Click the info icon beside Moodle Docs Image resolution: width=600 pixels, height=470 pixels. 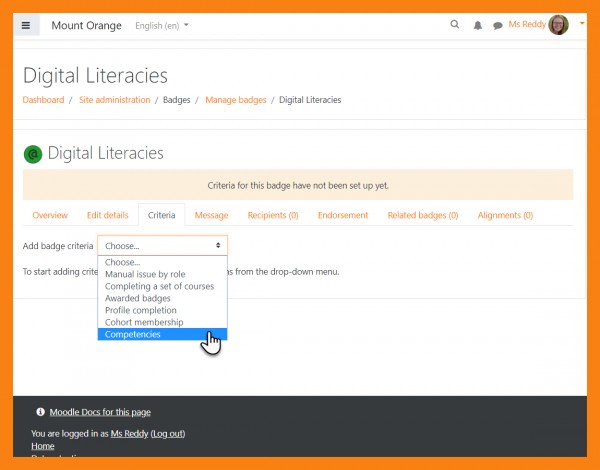click(40, 412)
